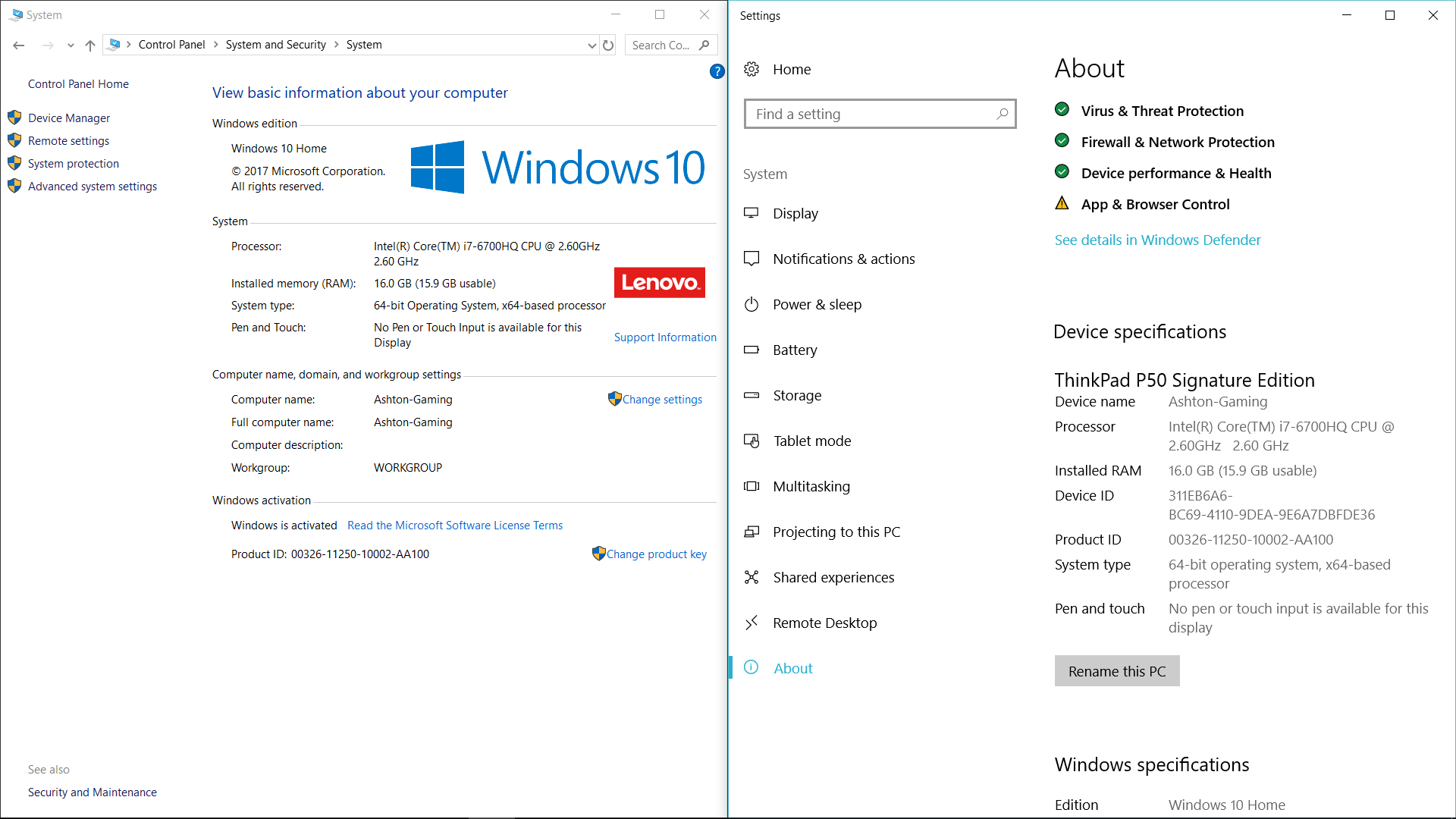Click the Tablet mode icon
Screen dimensions: 1456x819
coord(752,441)
